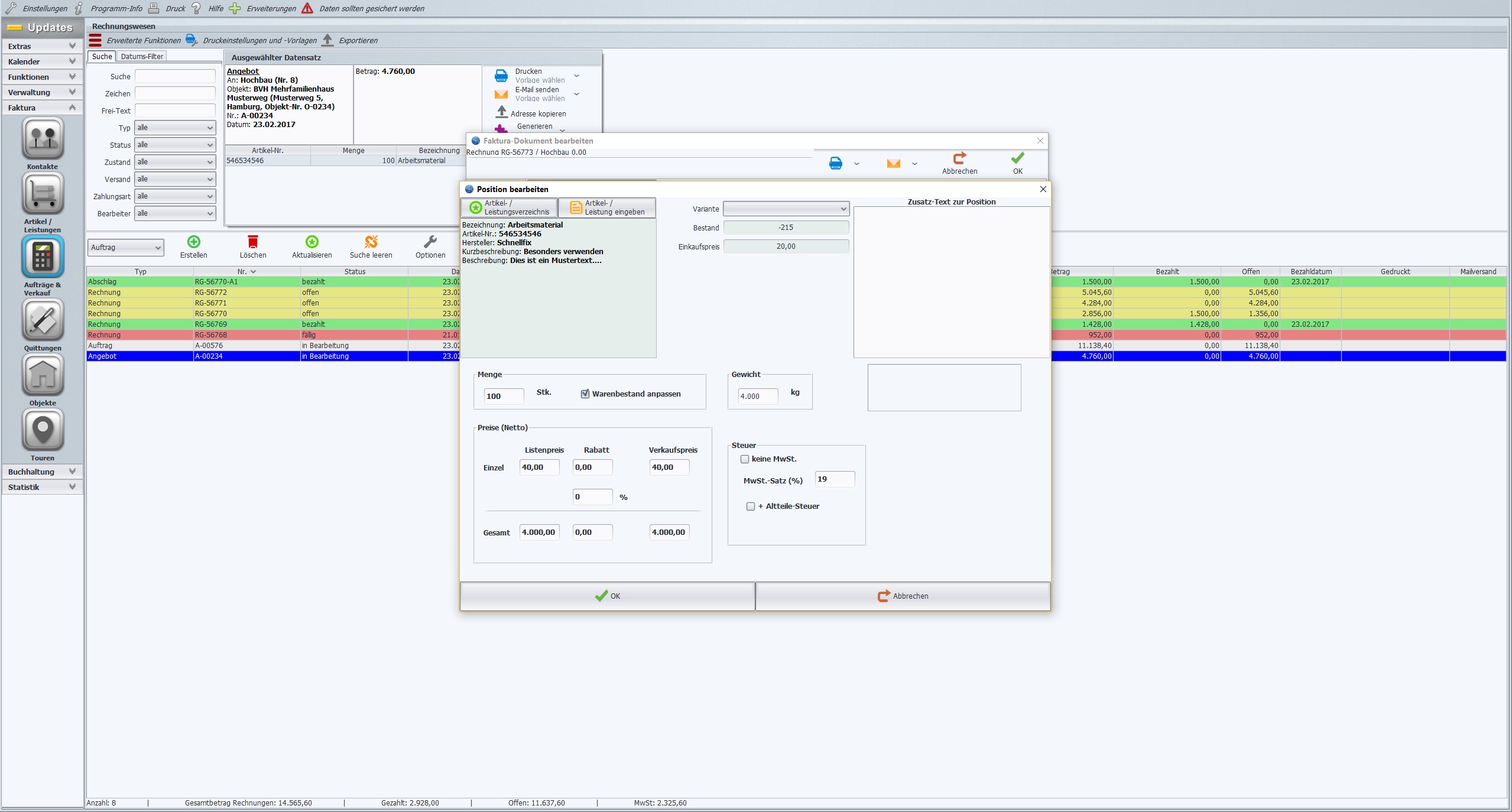Click the red Löschen trash icon
This screenshot has height=812, width=1512.
pos(252,242)
